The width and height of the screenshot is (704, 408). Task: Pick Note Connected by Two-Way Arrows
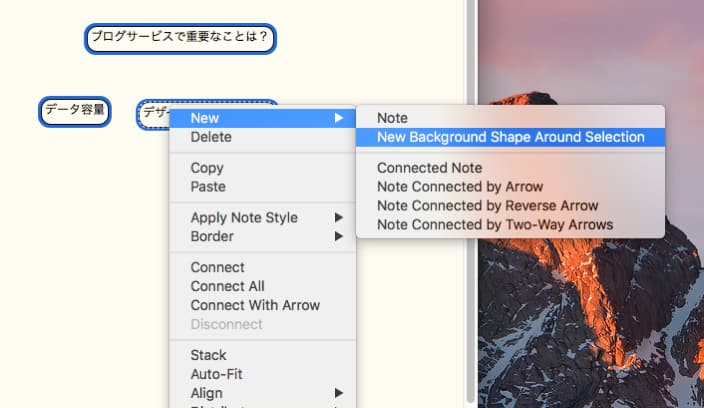coord(510,224)
